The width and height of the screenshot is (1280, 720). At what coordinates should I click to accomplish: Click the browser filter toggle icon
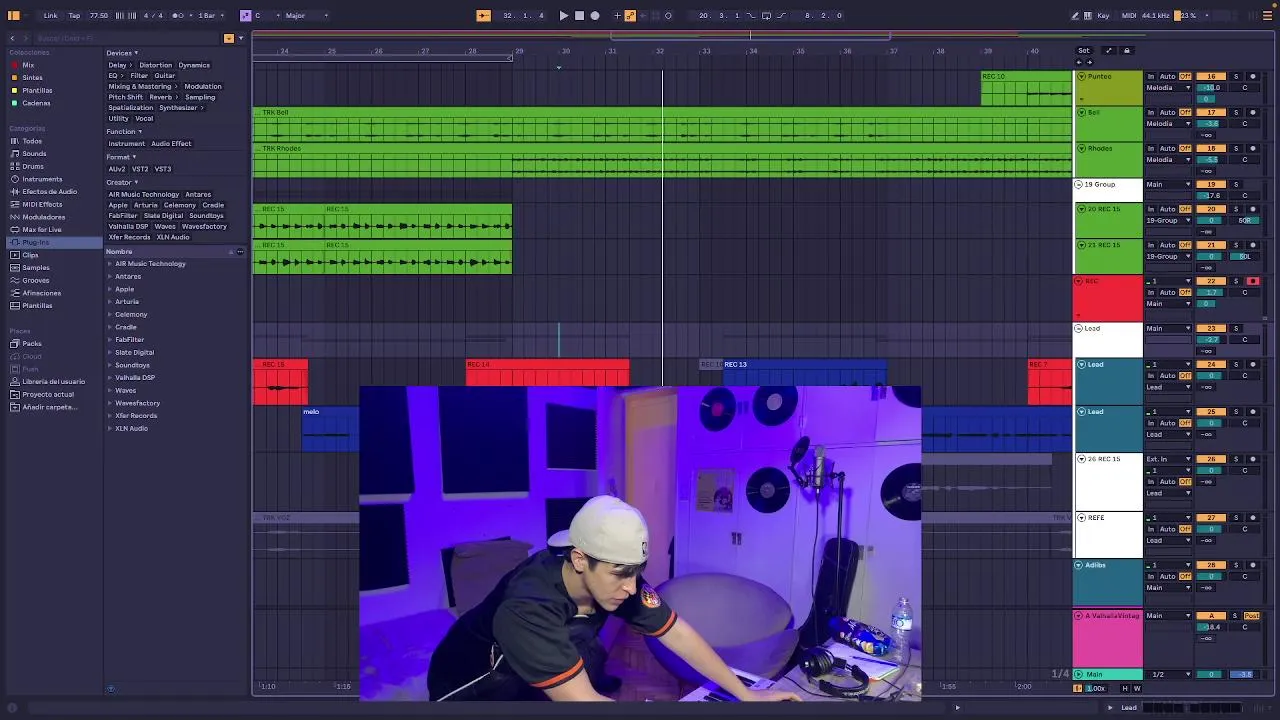229,38
